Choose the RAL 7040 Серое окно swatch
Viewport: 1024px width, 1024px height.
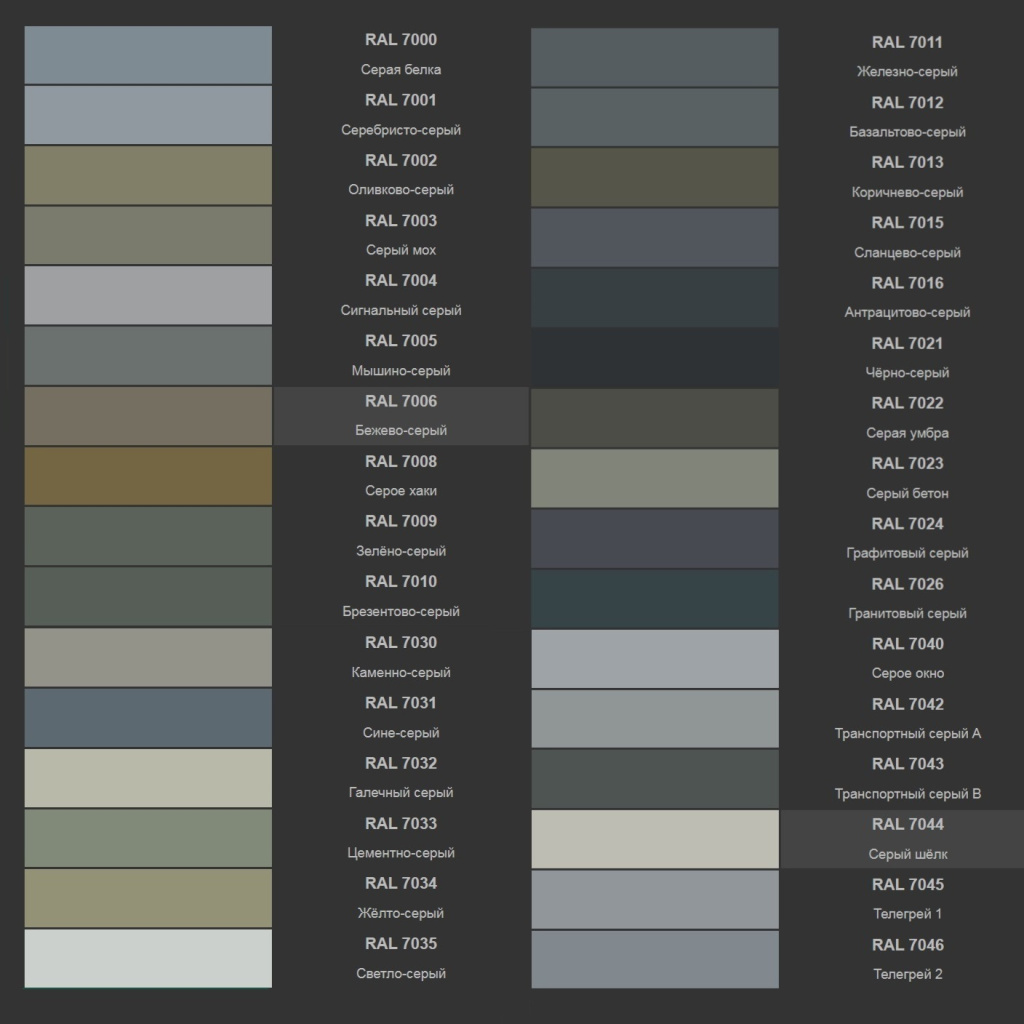[655, 659]
